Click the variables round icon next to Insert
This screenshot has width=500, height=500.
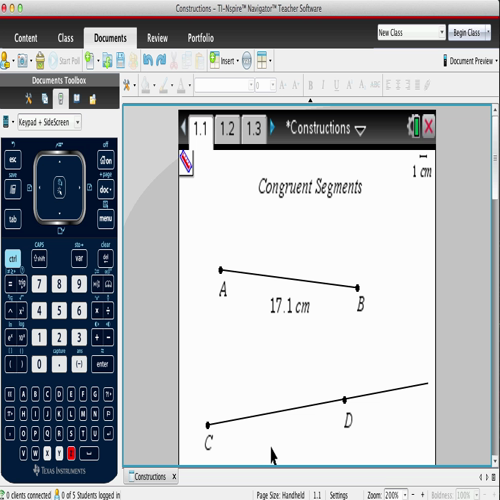point(247,61)
